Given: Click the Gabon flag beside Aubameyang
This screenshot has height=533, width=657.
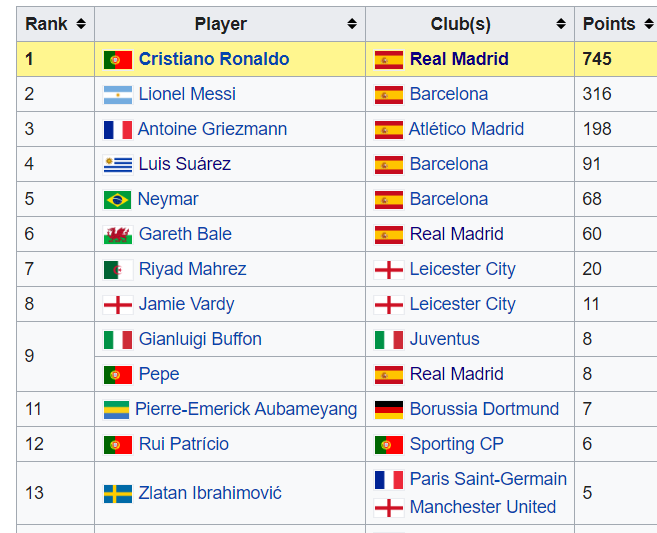Looking at the screenshot, I should (x=116, y=410).
